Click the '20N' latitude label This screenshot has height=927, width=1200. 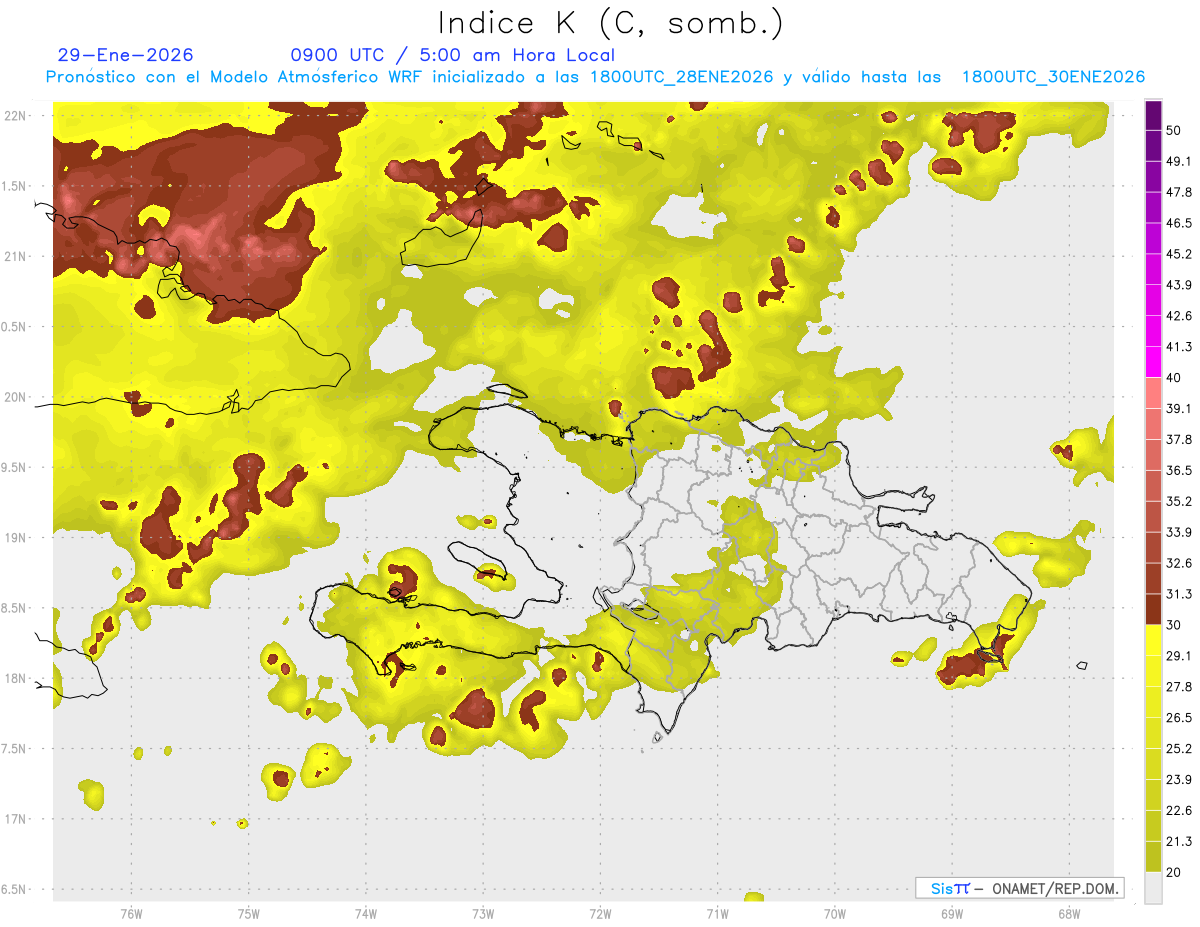tap(15, 397)
